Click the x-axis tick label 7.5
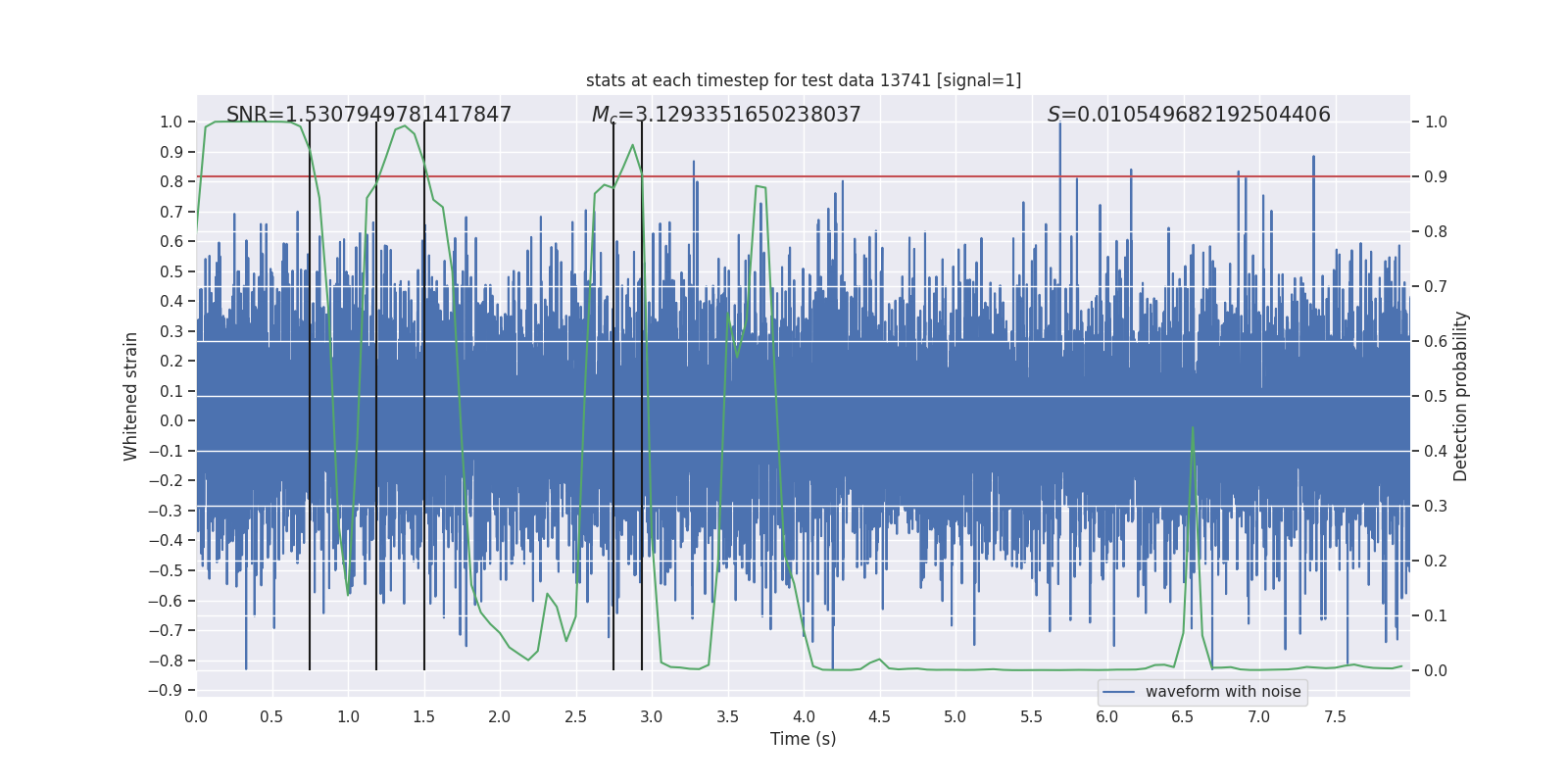The height and width of the screenshot is (784, 1568). tap(1335, 717)
